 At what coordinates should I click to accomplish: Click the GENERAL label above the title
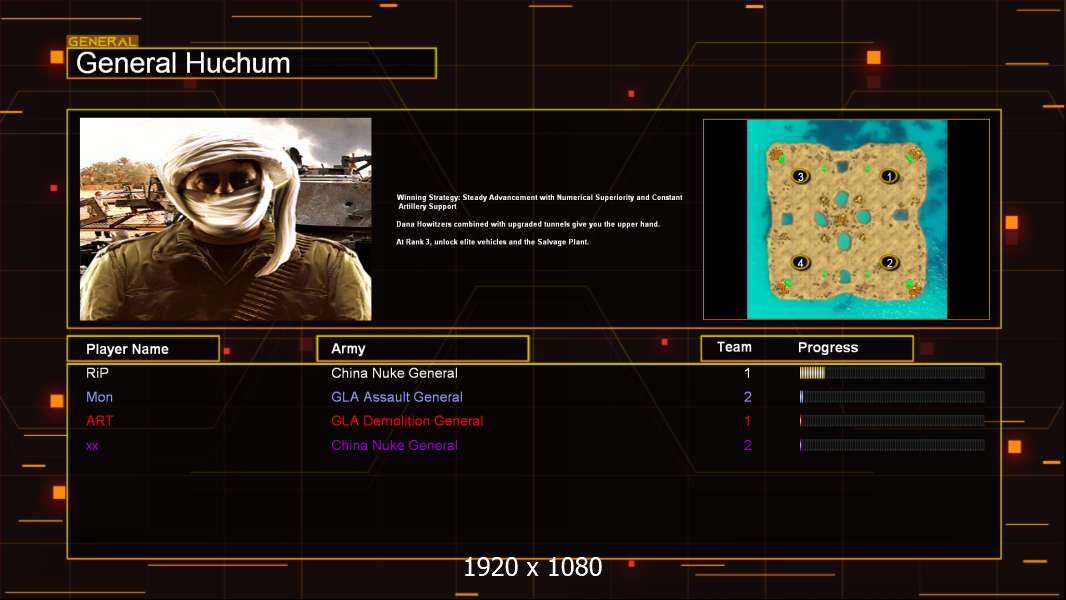[103, 41]
